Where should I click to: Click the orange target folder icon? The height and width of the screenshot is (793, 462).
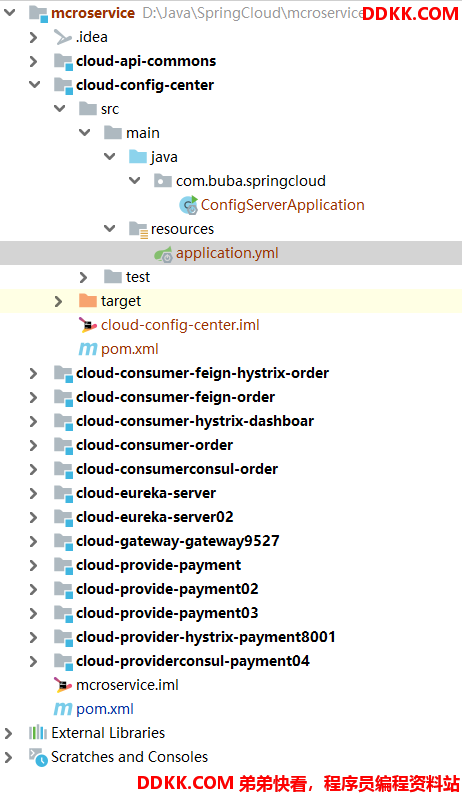88,301
